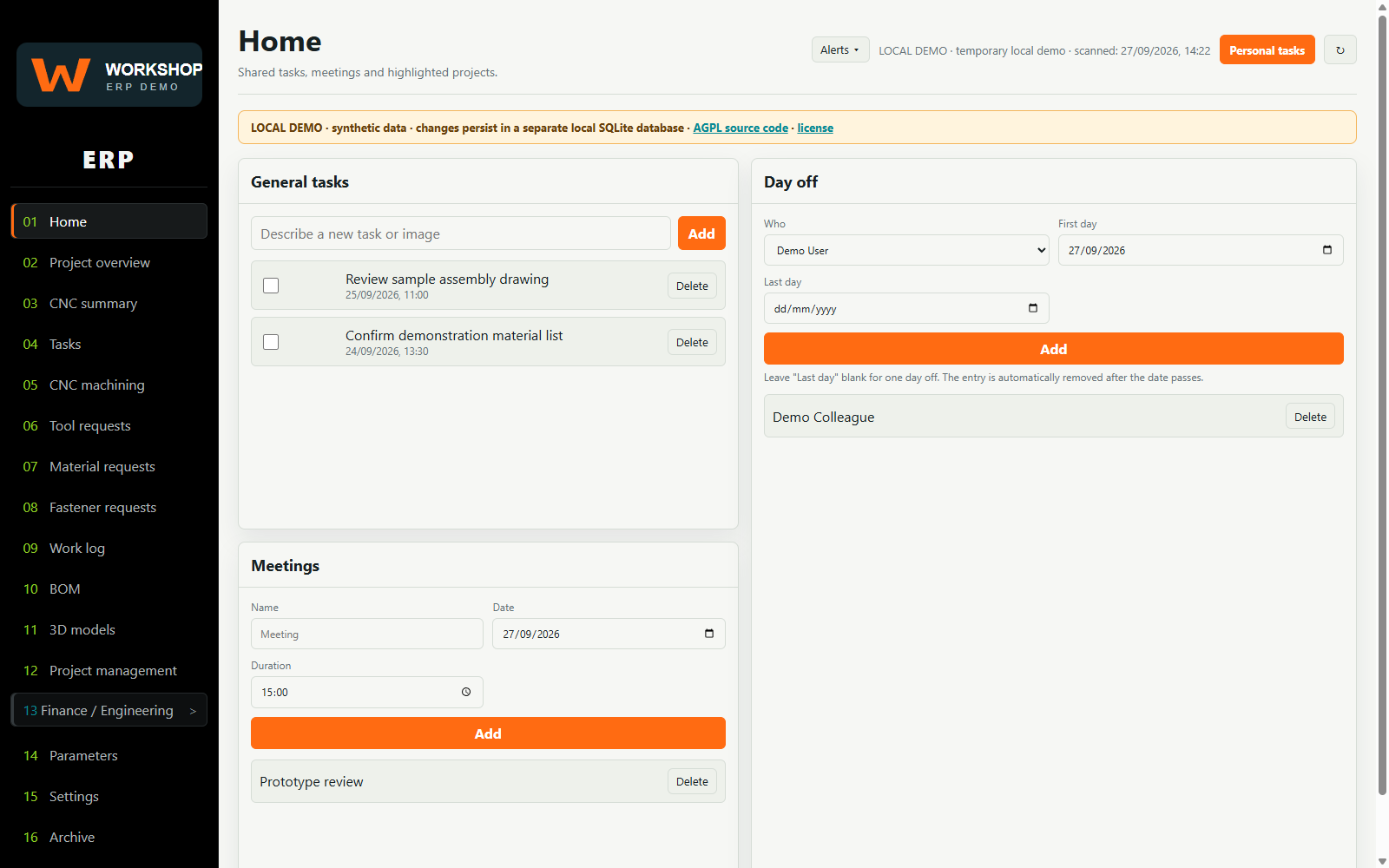Open the license link
The height and width of the screenshot is (868, 1389).
[815, 128]
